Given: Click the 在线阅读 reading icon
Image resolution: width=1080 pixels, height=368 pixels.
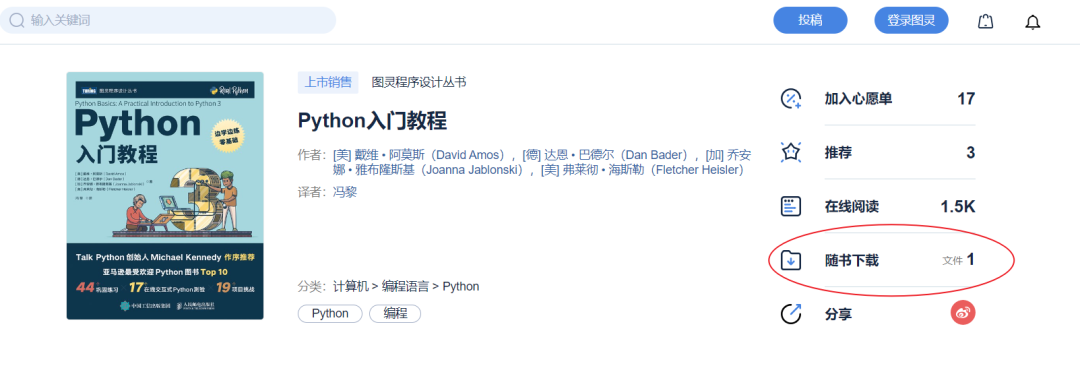Looking at the screenshot, I should [x=791, y=206].
